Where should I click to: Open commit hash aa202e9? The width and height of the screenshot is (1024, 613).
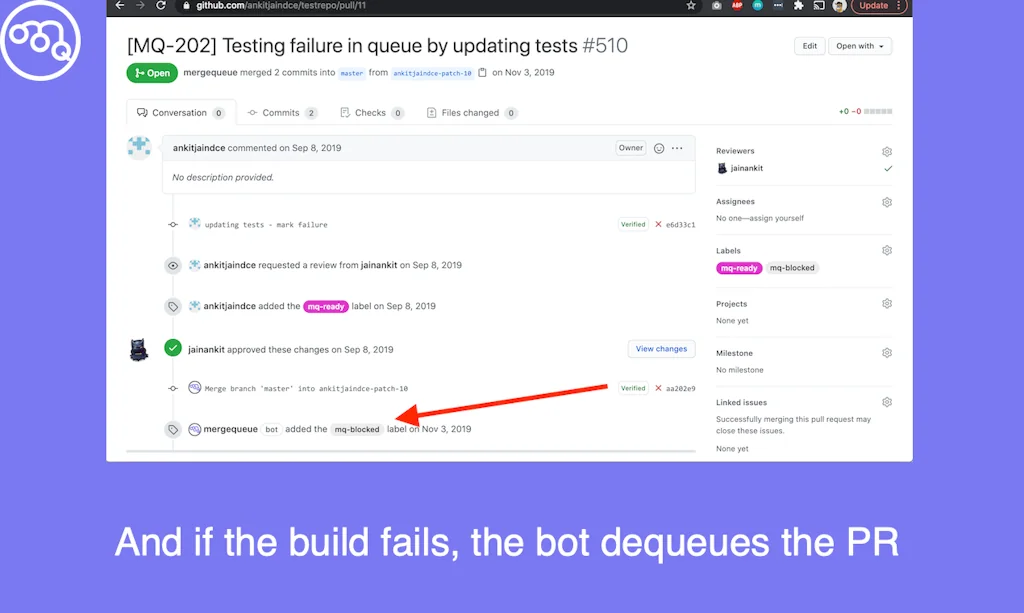(680, 388)
